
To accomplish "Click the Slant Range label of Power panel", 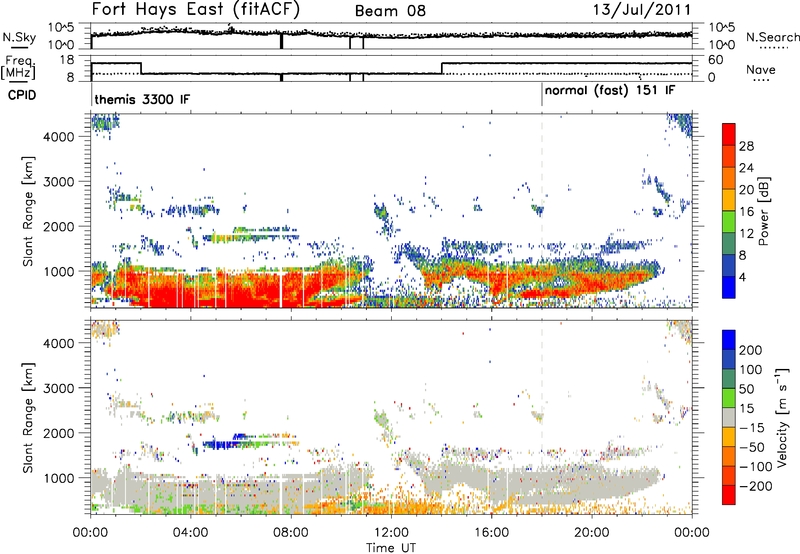I will pos(28,211).
